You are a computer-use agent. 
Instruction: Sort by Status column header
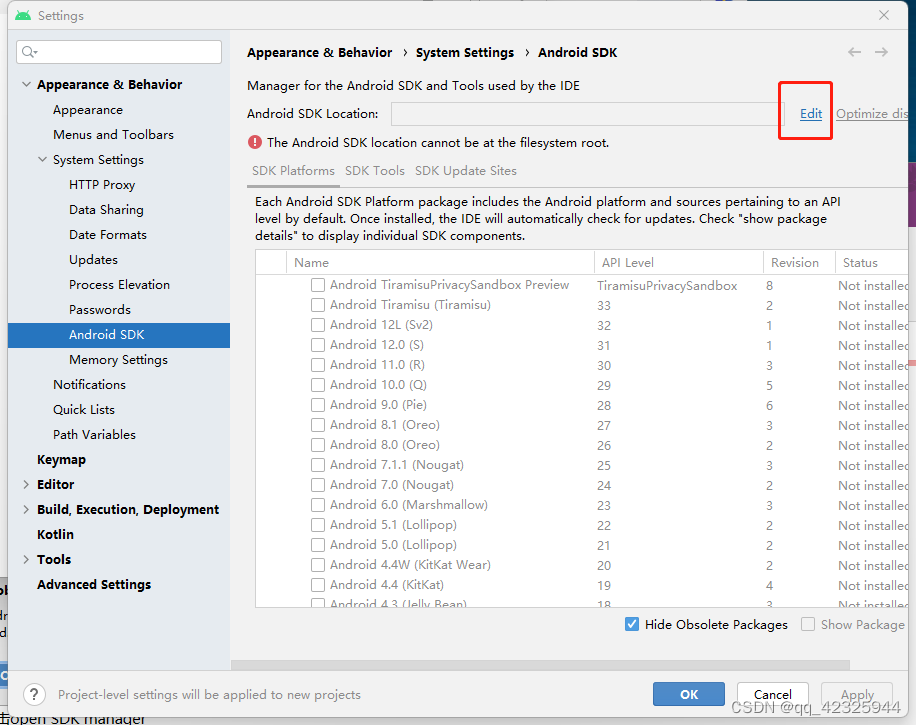(872, 262)
